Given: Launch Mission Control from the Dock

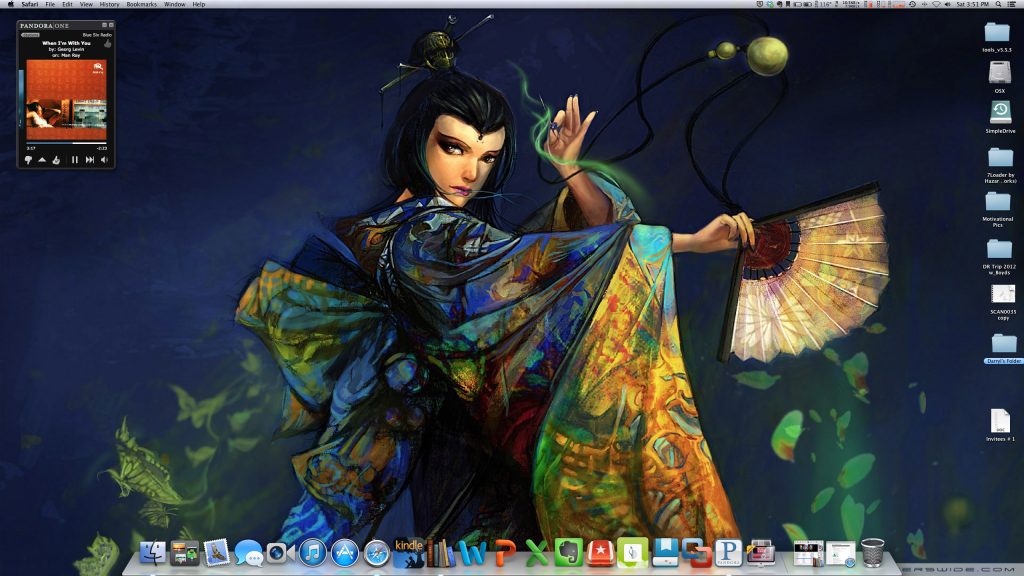Looking at the screenshot, I should [185, 553].
